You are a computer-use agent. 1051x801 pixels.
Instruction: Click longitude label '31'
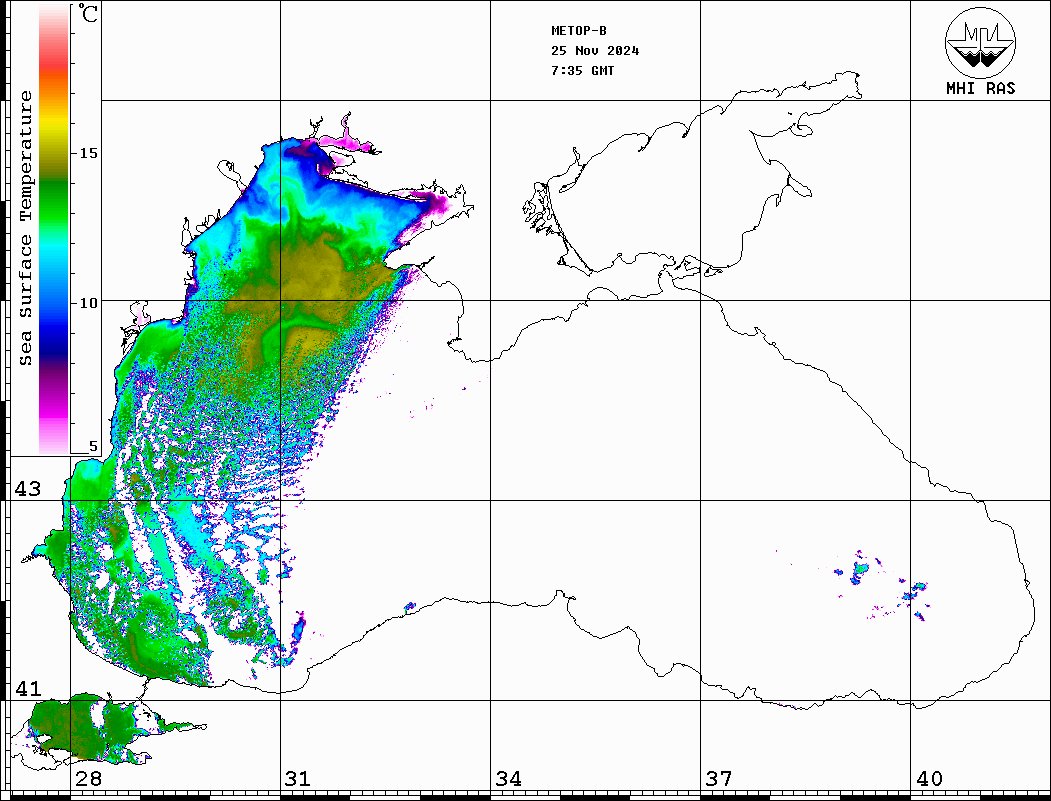(x=298, y=779)
